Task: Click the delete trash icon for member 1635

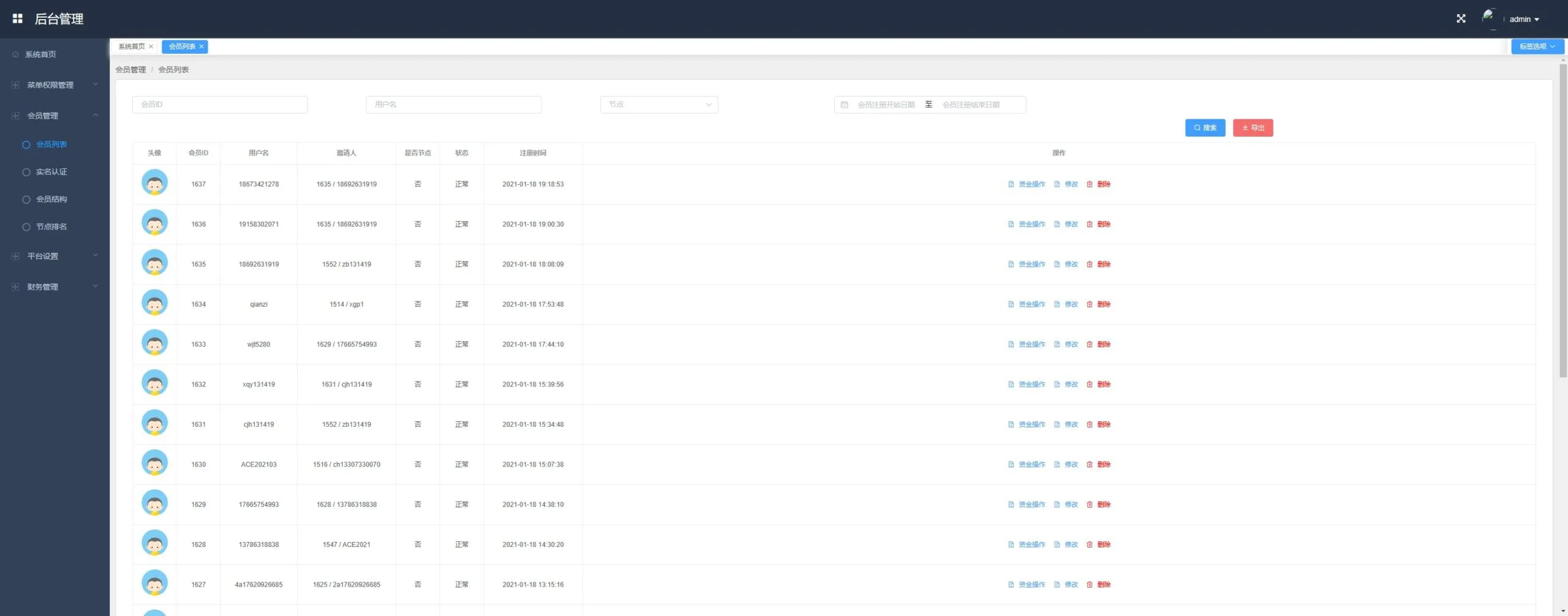Action: click(1090, 265)
